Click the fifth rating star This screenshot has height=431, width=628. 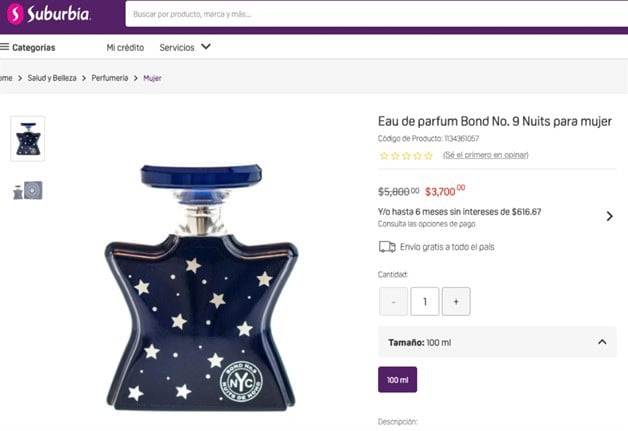point(429,156)
